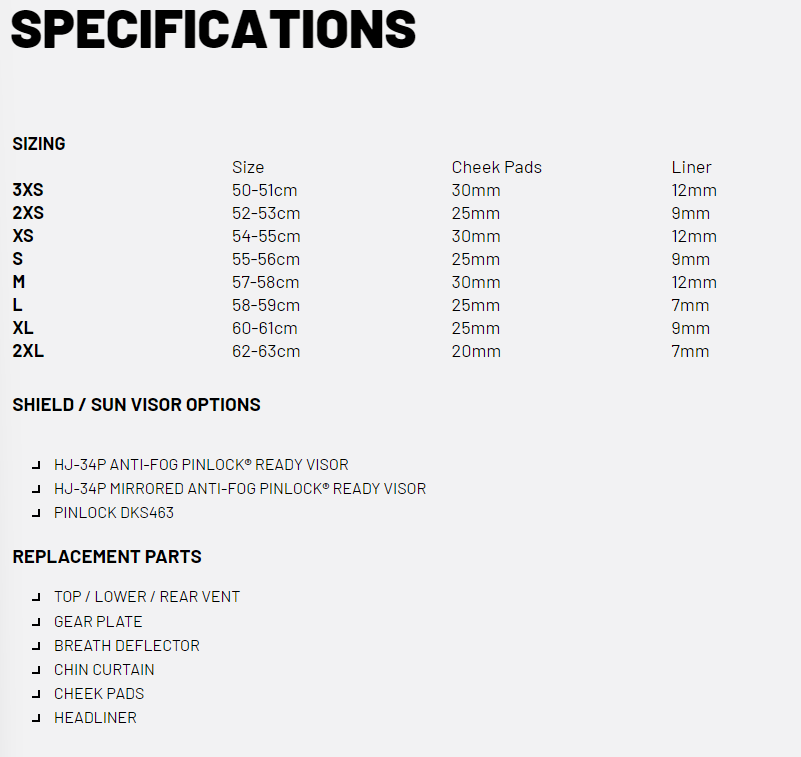Select the Chin Curtain replacement part
Image resolution: width=801 pixels, height=757 pixels.
[x=104, y=670]
